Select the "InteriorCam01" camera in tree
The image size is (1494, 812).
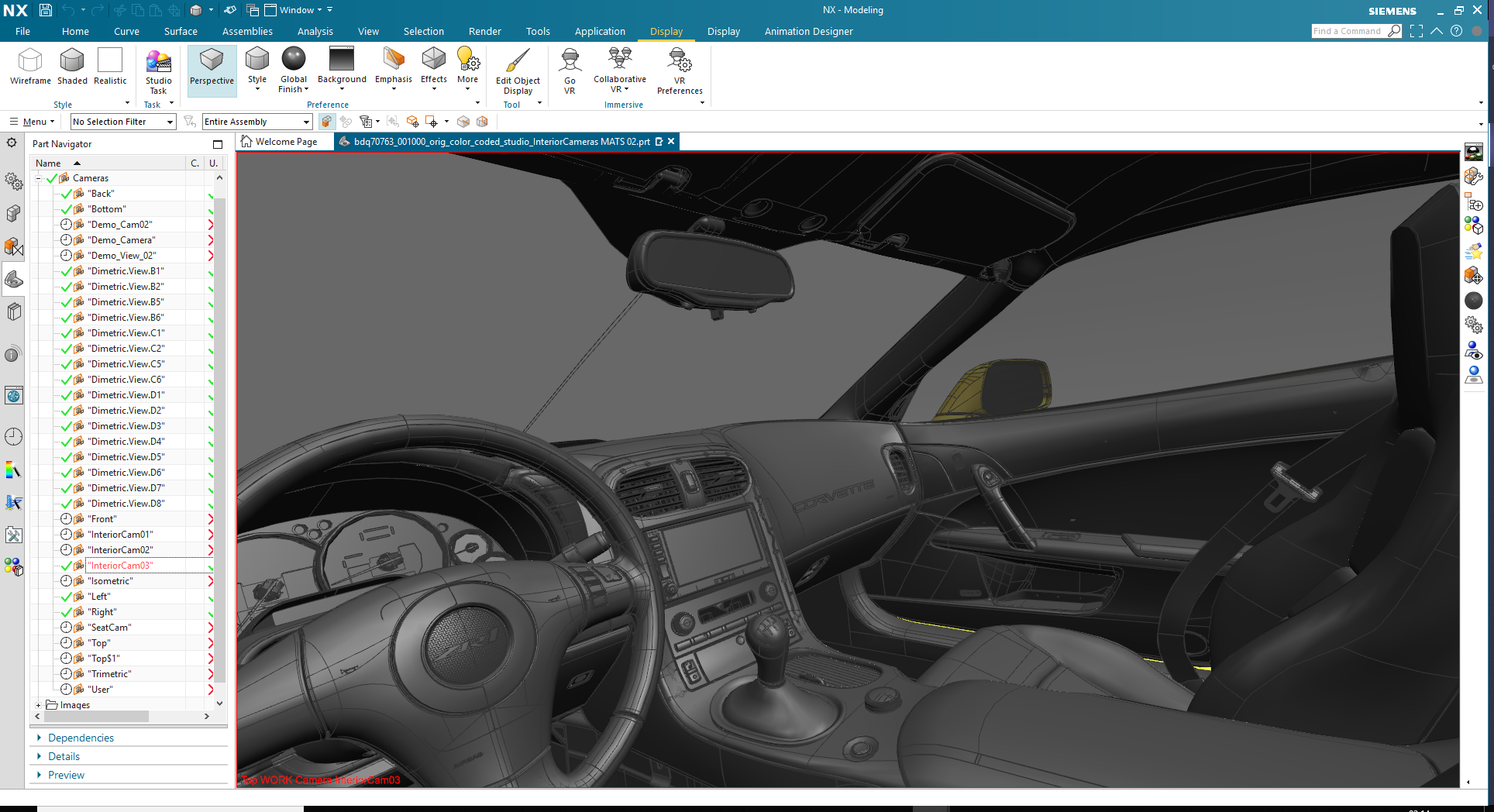pyautogui.click(x=120, y=535)
